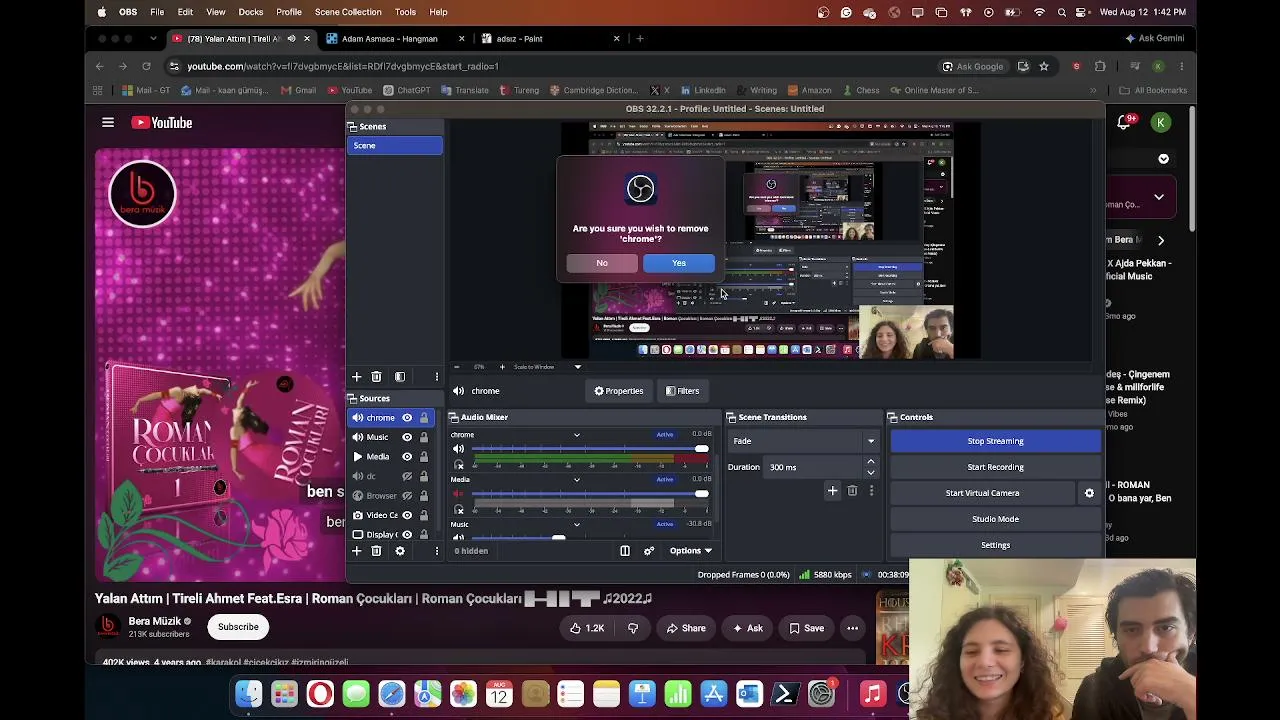
Task: Open source properties gear in Sources toolbar
Action: [400, 551]
